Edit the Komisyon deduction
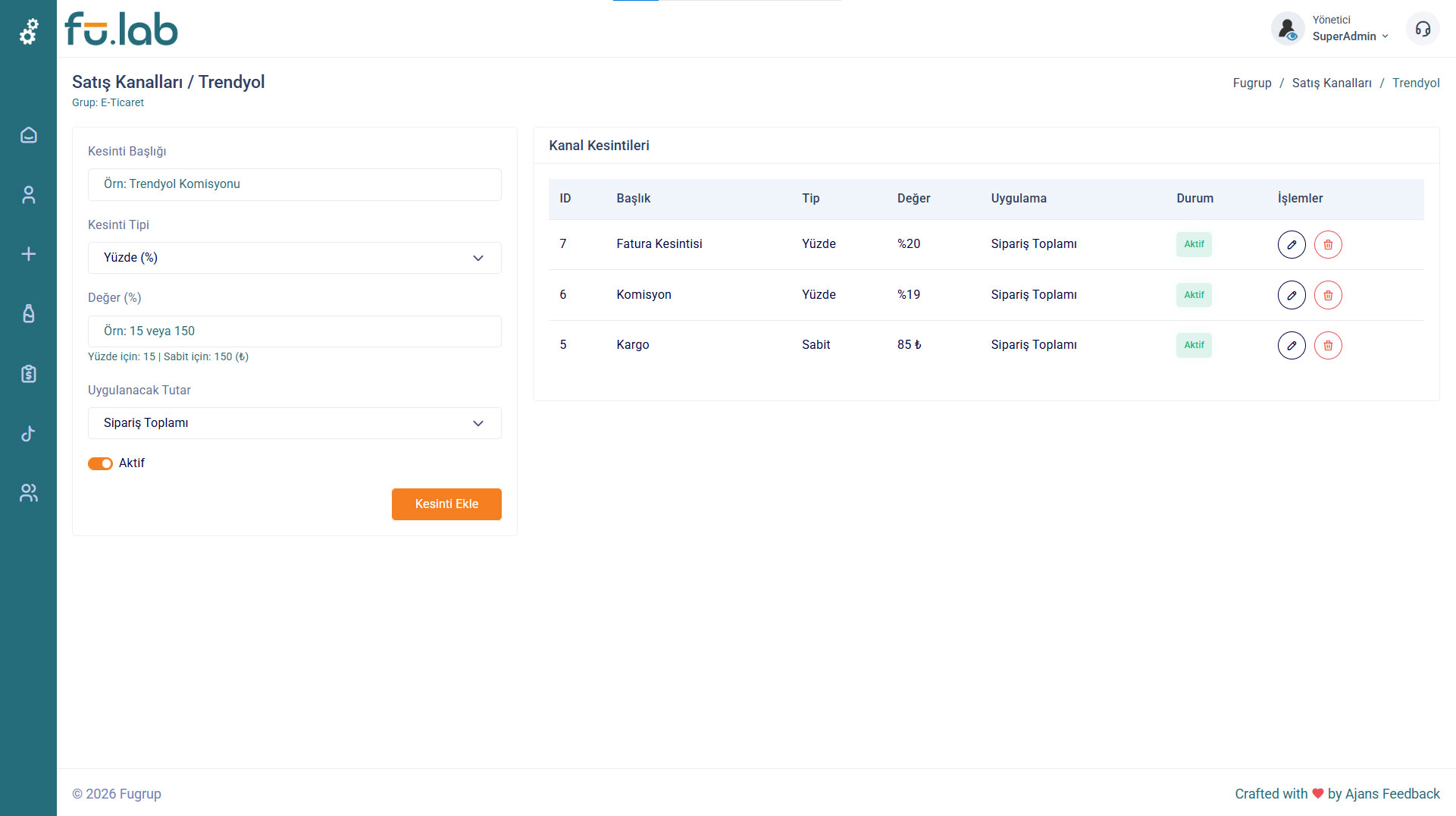This screenshot has width=1456, height=816. (1292, 295)
